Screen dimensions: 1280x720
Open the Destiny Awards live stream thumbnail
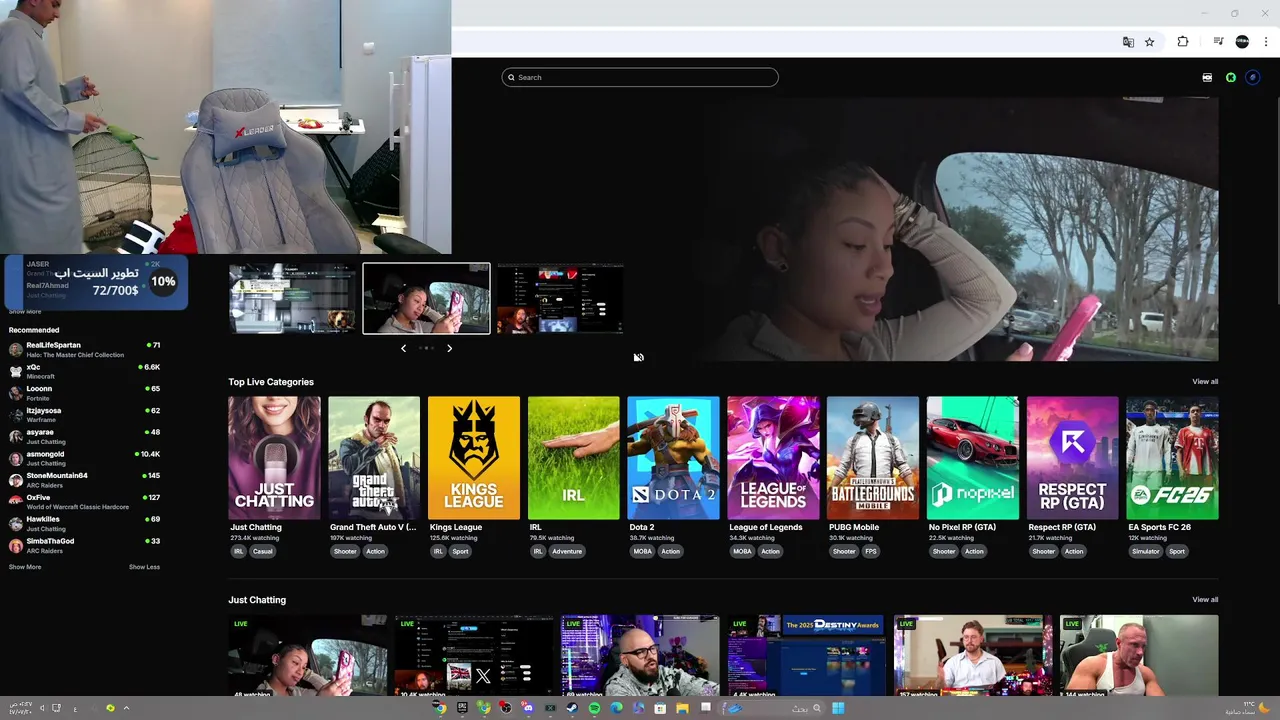click(806, 656)
